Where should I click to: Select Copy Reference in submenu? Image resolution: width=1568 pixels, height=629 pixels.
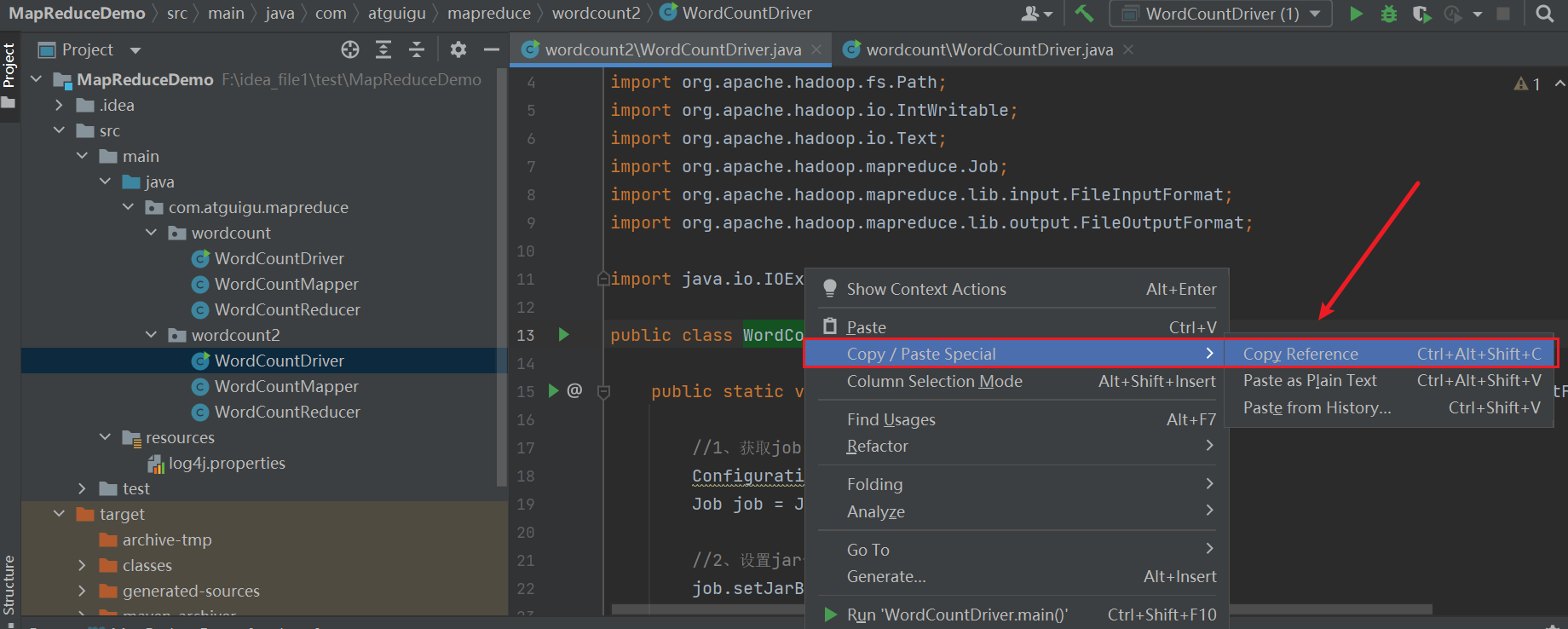(1390, 354)
